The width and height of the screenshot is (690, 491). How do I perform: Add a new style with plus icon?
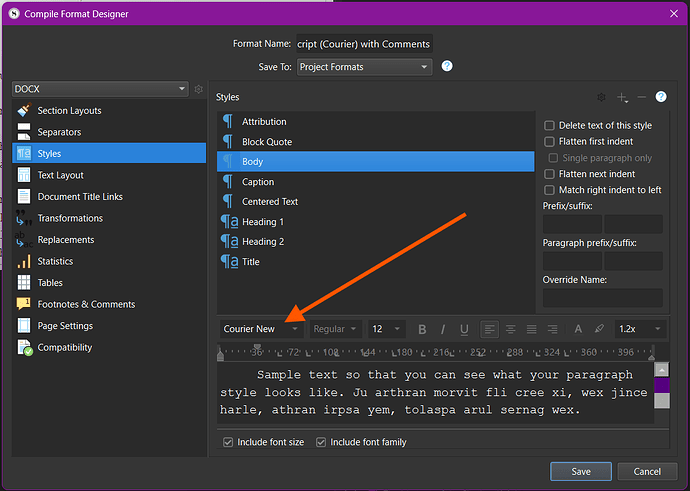(622, 97)
